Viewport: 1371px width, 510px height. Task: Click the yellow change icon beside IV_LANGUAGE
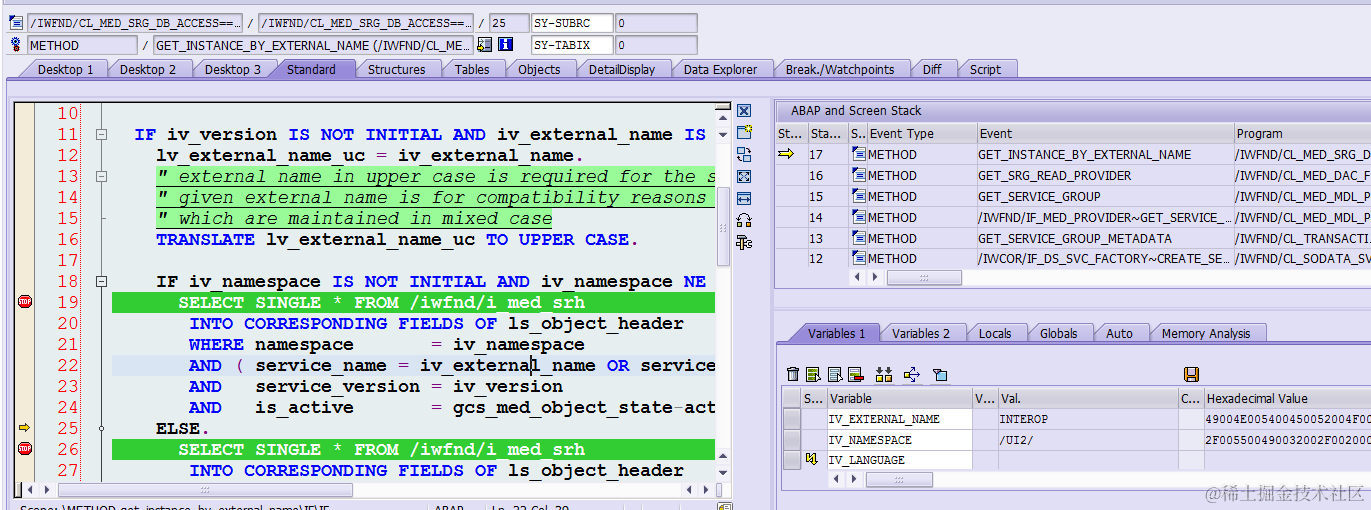coord(812,460)
